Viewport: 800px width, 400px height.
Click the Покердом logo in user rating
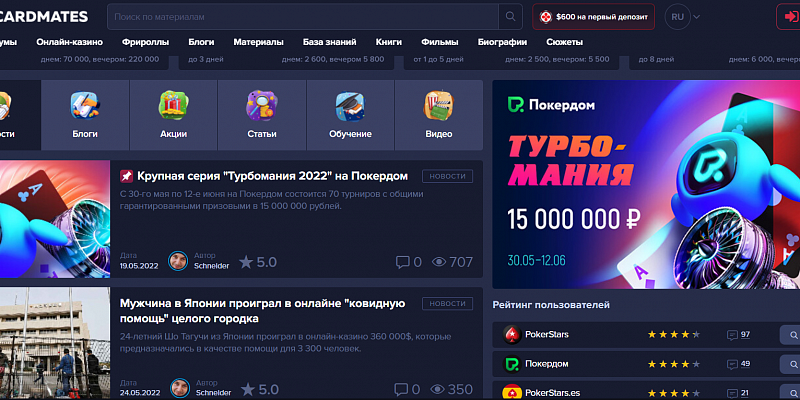[511, 364]
